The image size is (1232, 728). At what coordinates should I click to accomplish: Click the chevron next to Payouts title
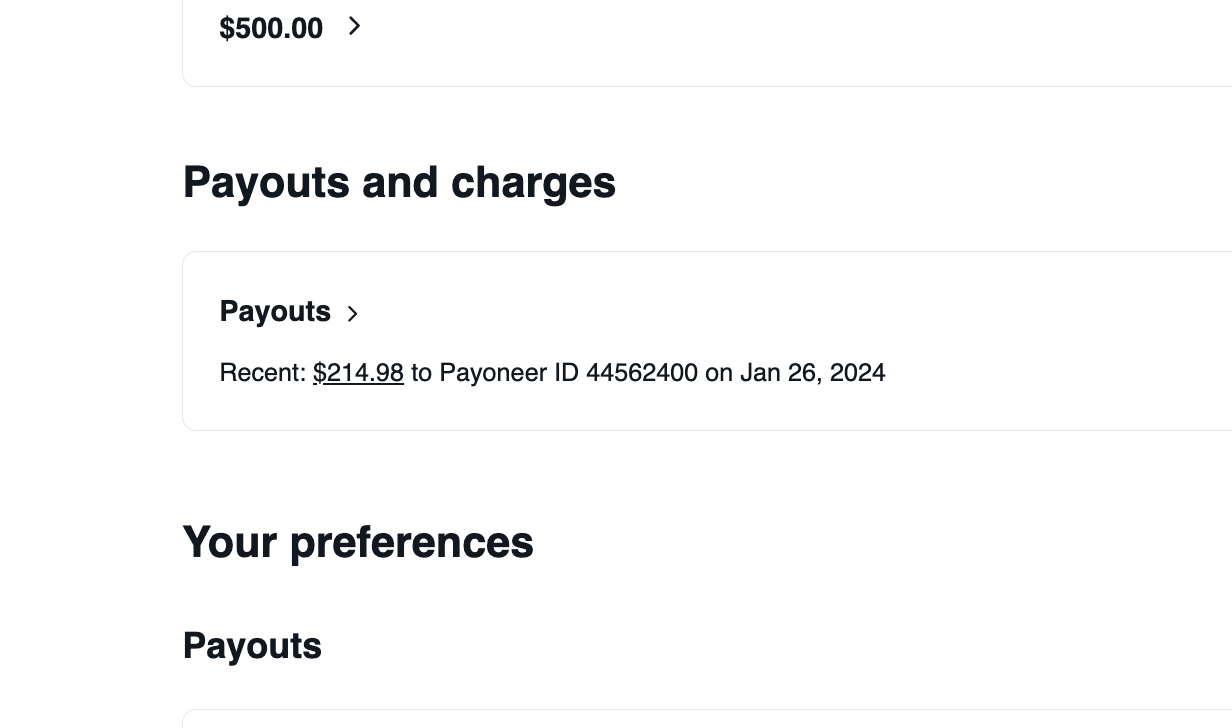[x=352, y=314]
